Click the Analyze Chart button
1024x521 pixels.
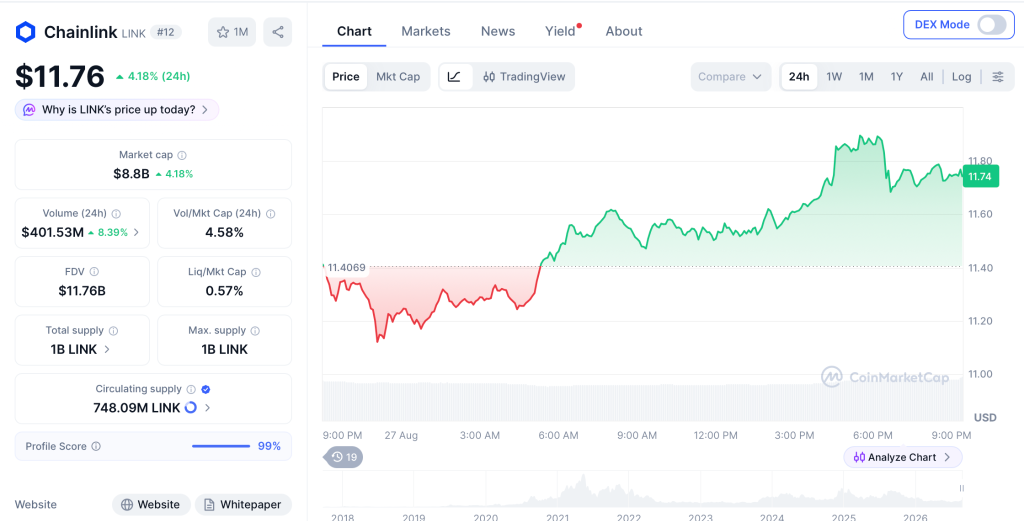pyautogui.click(x=903, y=457)
